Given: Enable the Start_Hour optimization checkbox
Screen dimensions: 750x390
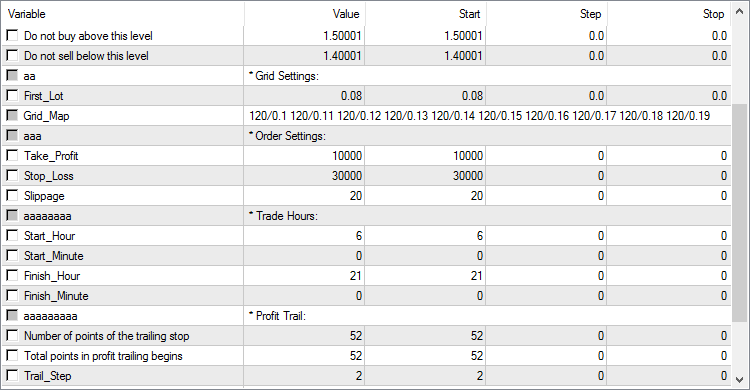Looking at the screenshot, I should click(12, 235).
